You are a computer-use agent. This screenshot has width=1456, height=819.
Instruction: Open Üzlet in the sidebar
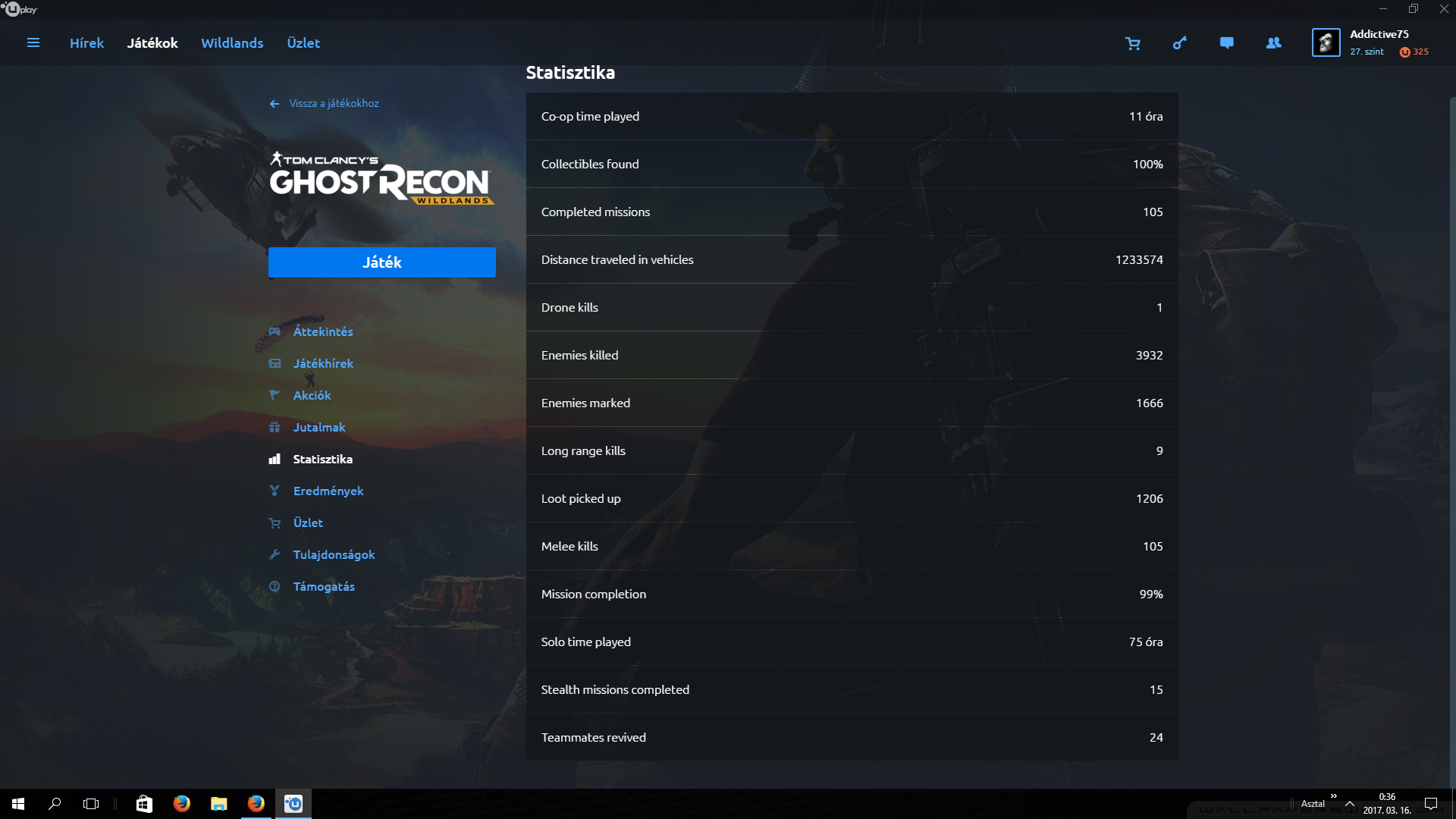point(308,522)
